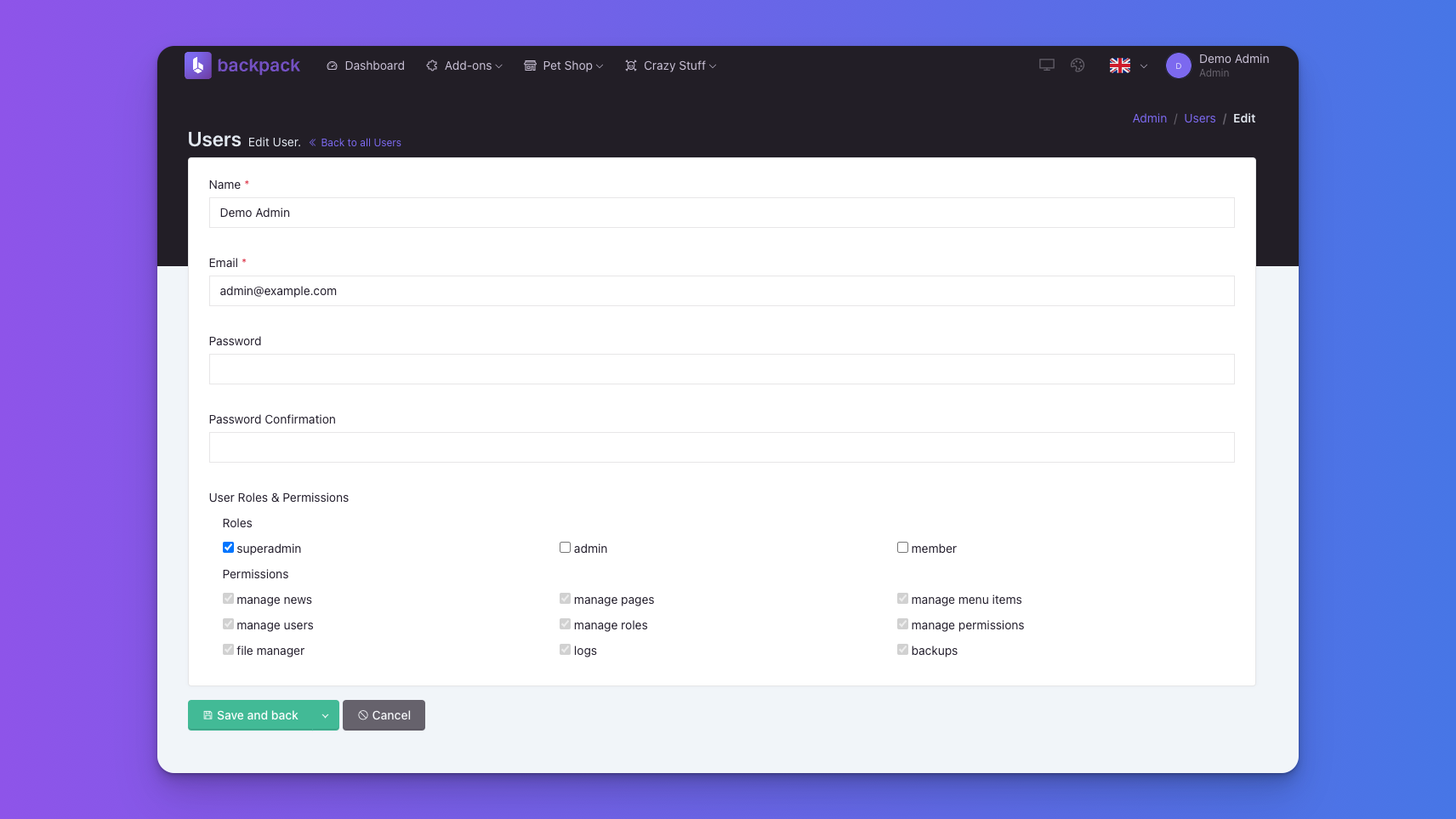Click the Add-ons puzzle piece icon
Image resolution: width=1456 pixels, height=819 pixels.
click(432, 65)
